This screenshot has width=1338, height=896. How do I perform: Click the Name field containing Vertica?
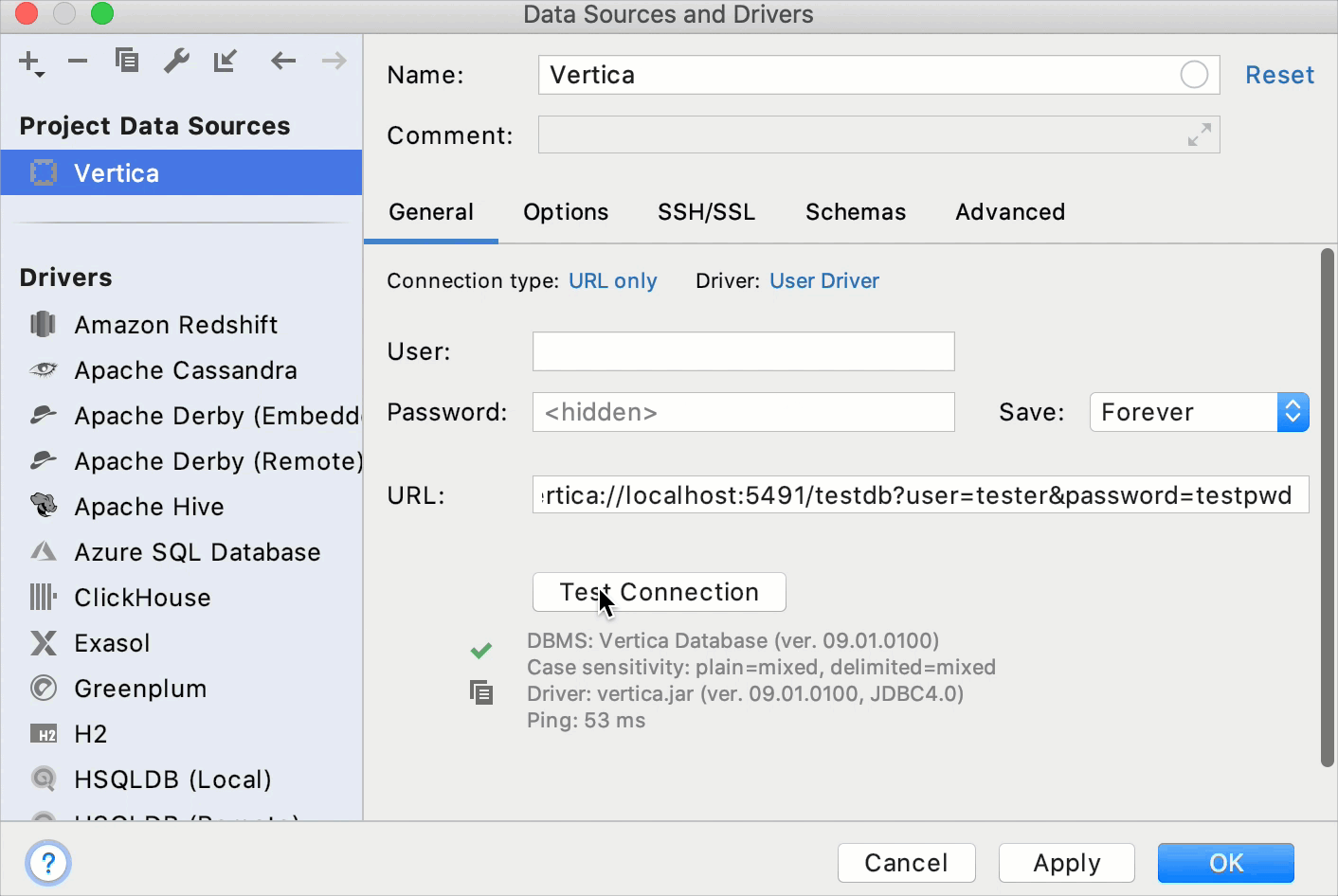click(878, 75)
